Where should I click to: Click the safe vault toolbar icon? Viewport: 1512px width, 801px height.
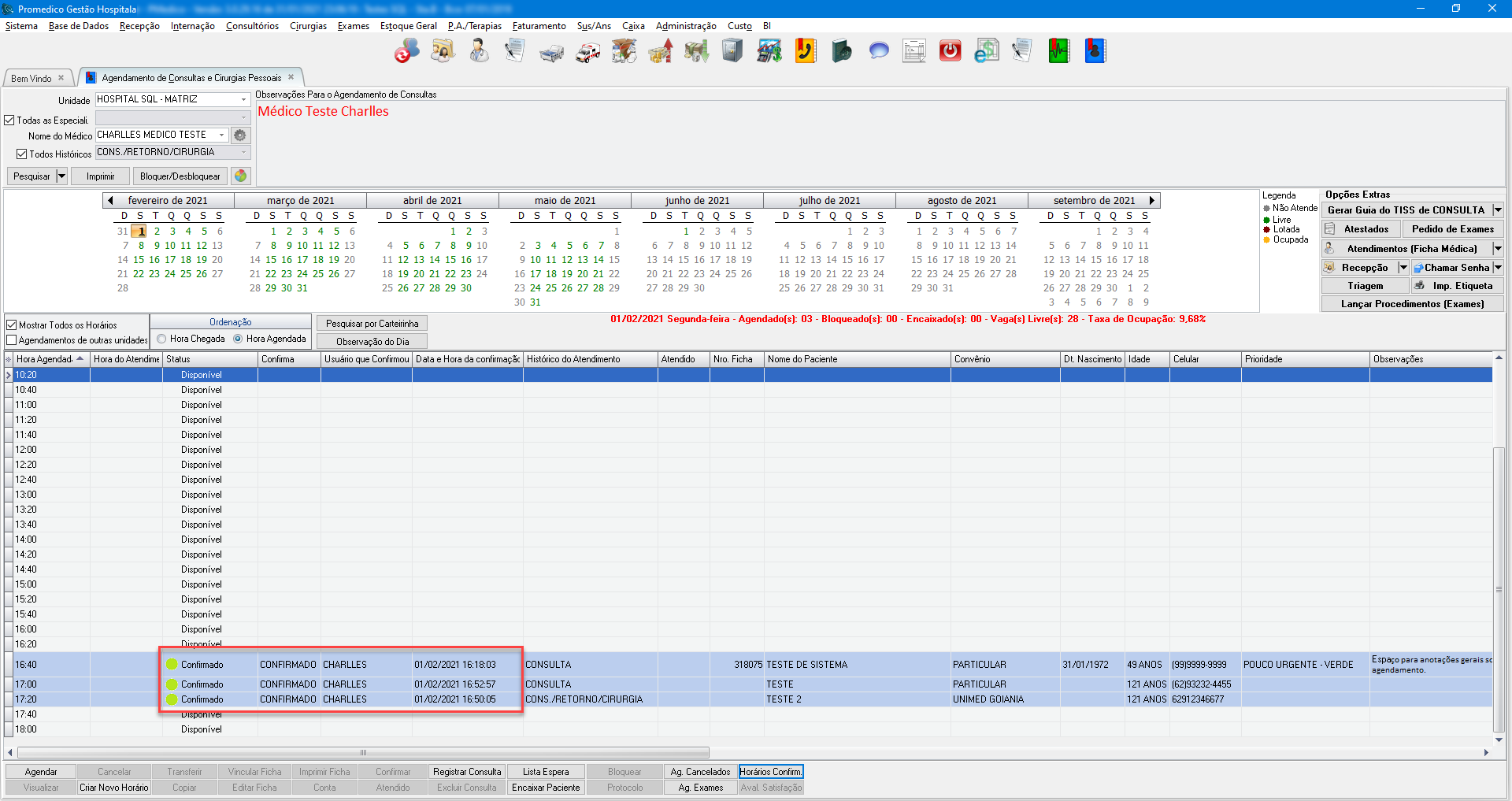(x=732, y=52)
